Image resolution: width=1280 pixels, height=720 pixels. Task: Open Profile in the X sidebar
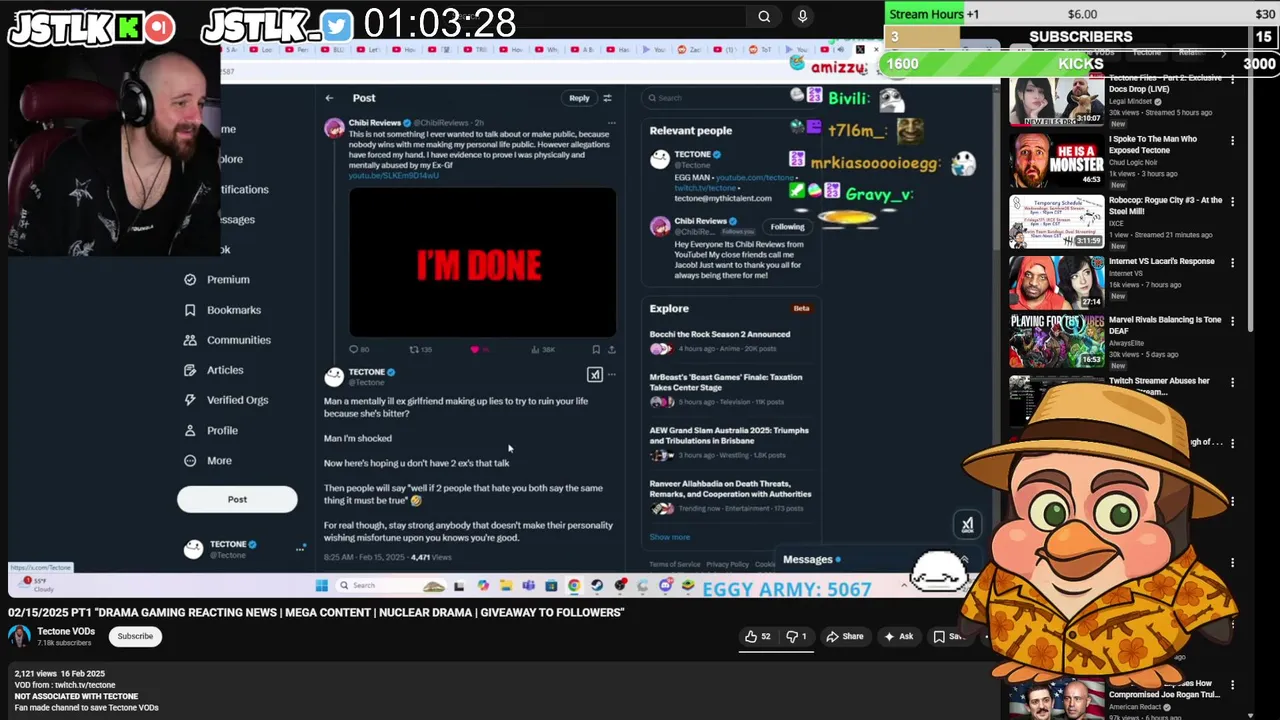tap(211, 431)
